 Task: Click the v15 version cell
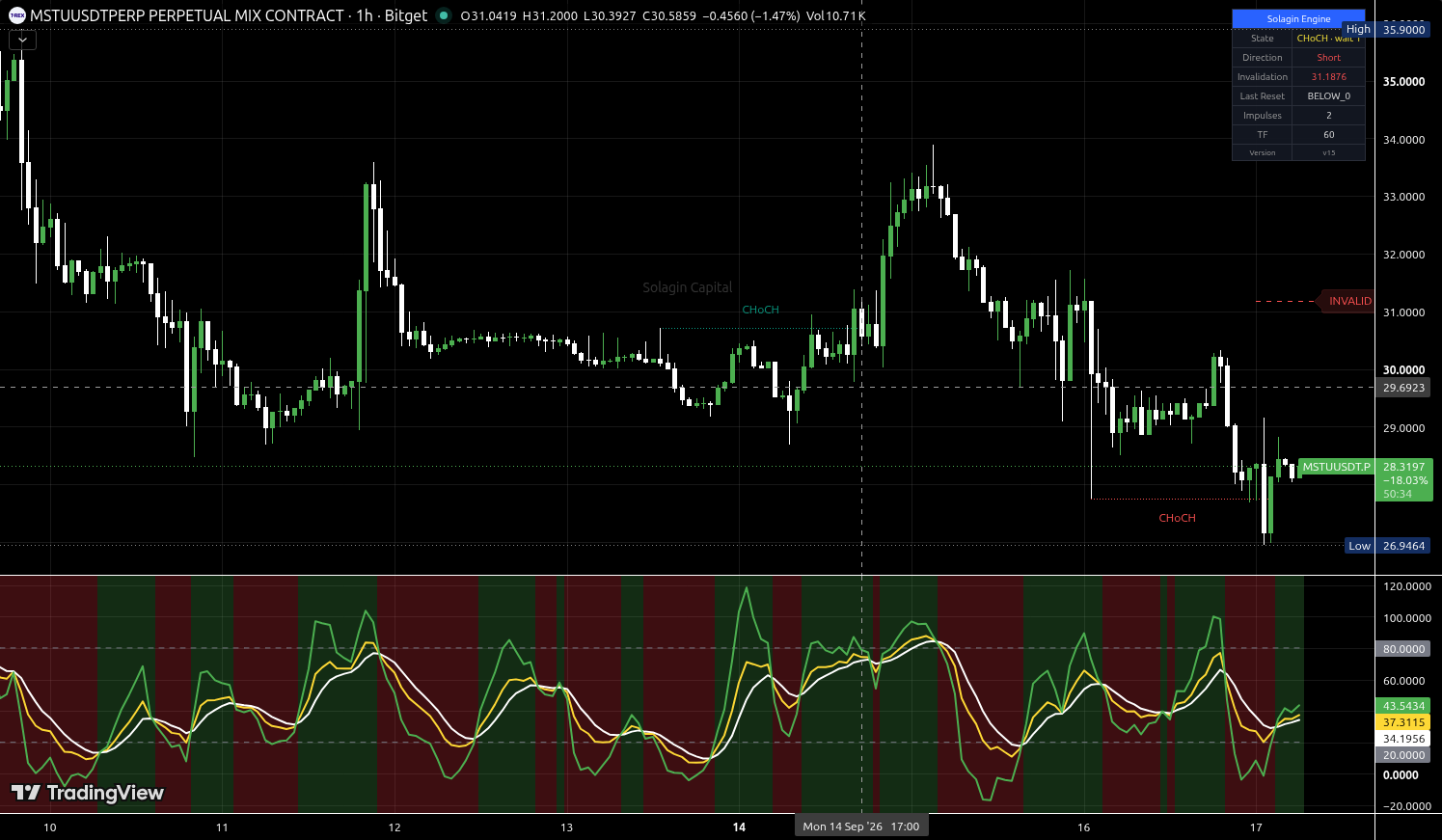tap(1328, 152)
